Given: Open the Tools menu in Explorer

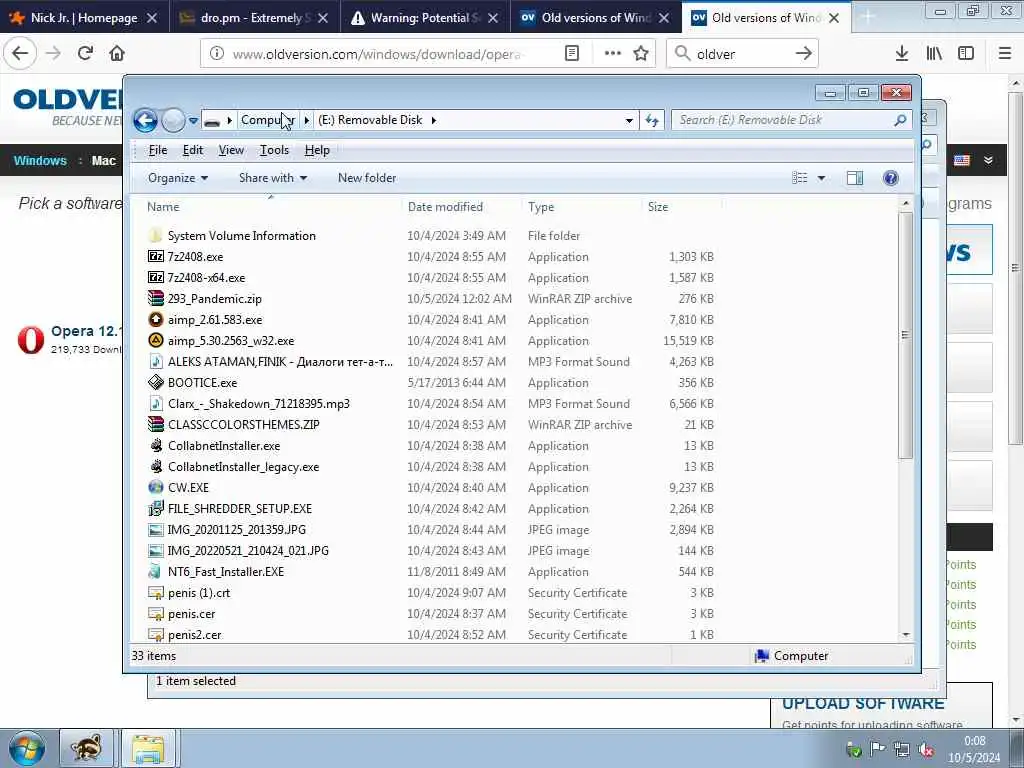Looking at the screenshot, I should point(274,150).
